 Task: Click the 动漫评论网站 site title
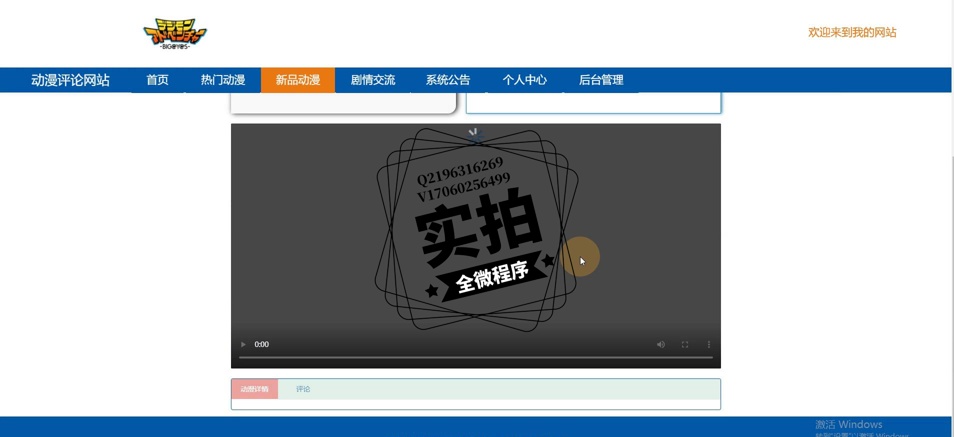click(x=71, y=80)
